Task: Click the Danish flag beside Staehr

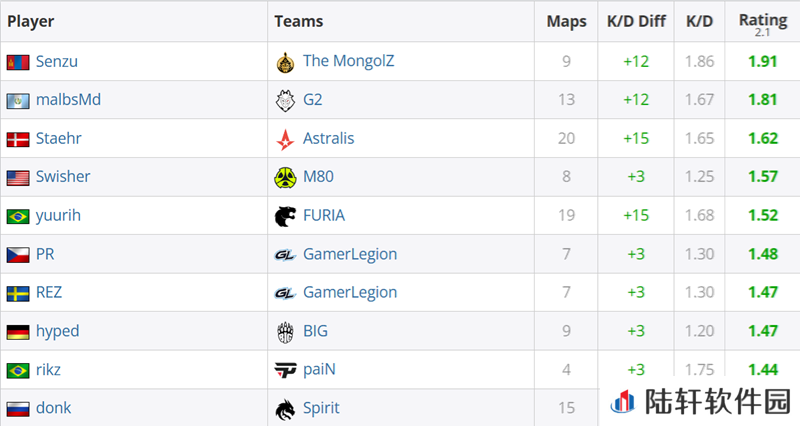Action: [x=18, y=139]
